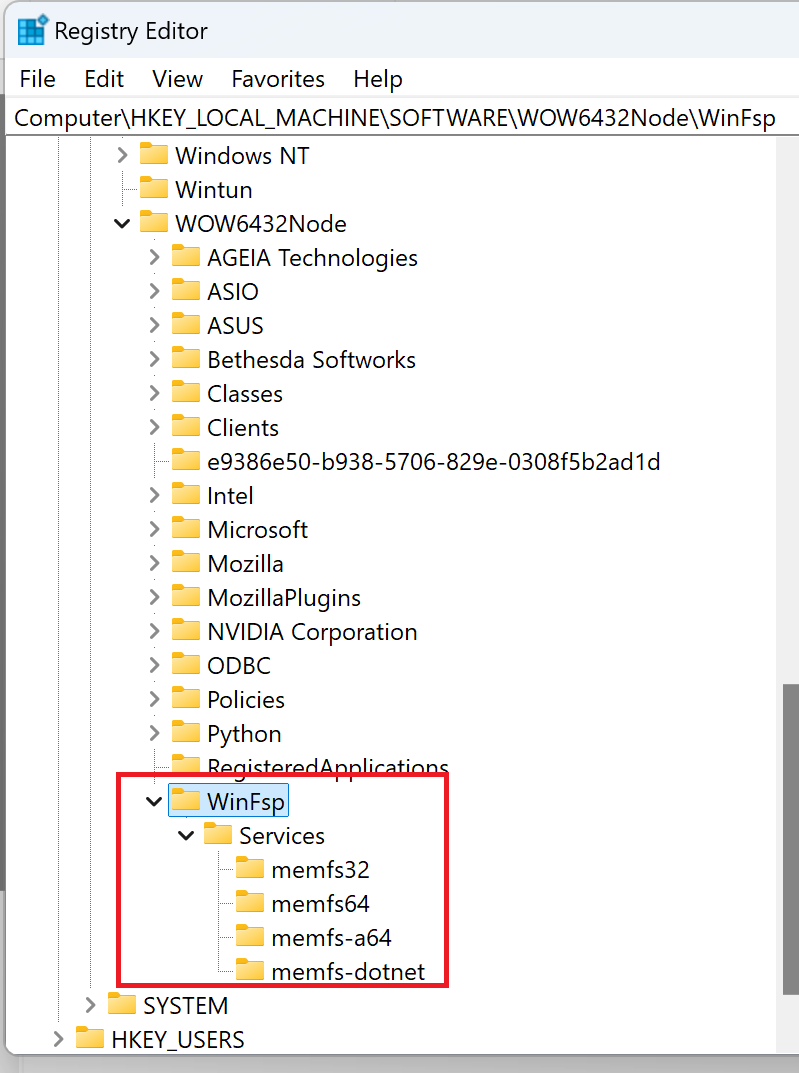799x1073 pixels.
Task: Click the Services folder icon
Action: [x=218, y=834]
